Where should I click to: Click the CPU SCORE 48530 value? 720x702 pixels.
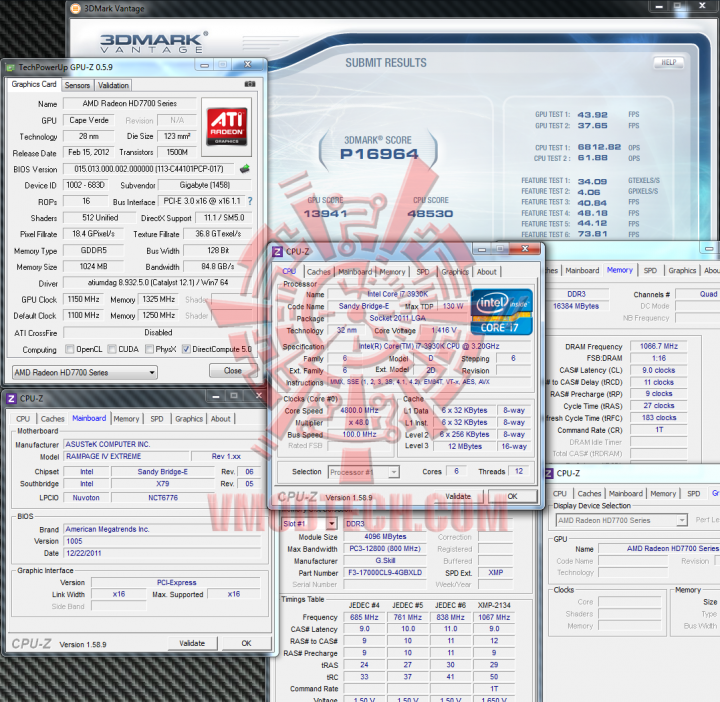[430, 213]
